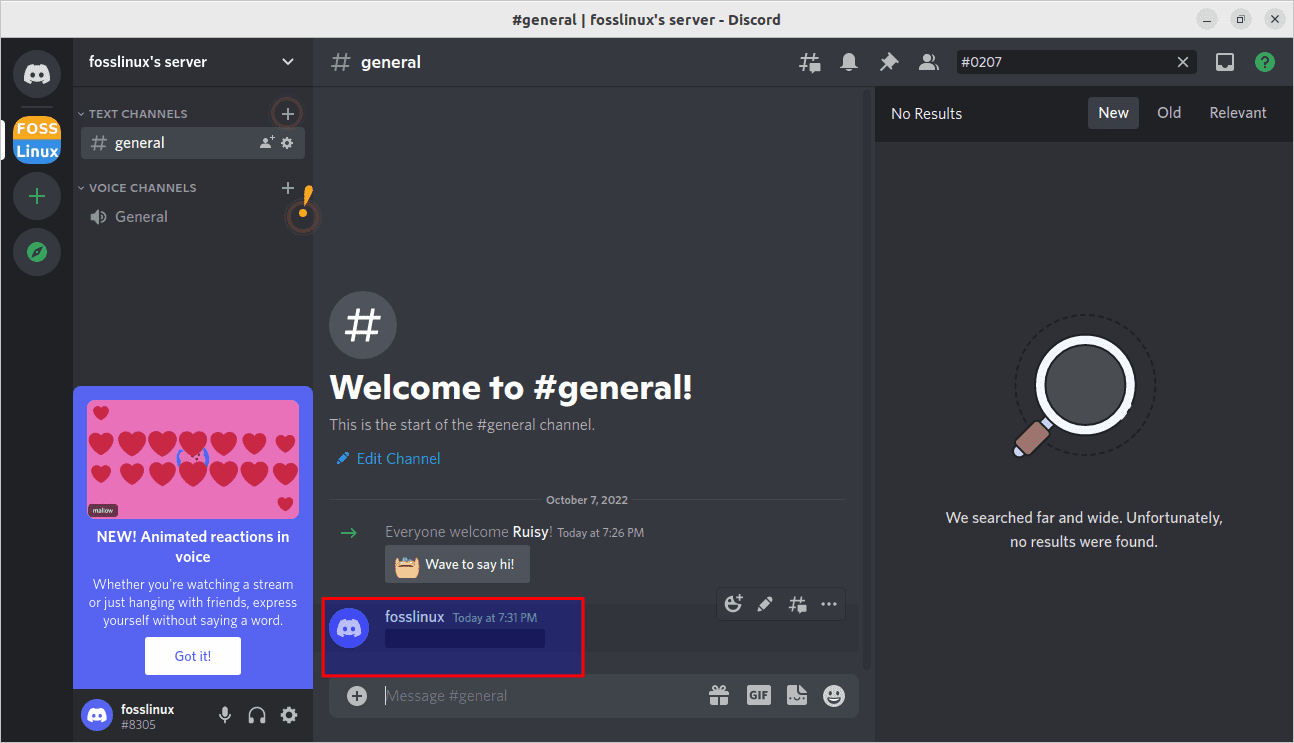Screen dimensions: 1294x743
Task: Edit the message with pencil icon
Action: pyautogui.click(x=765, y=604)
